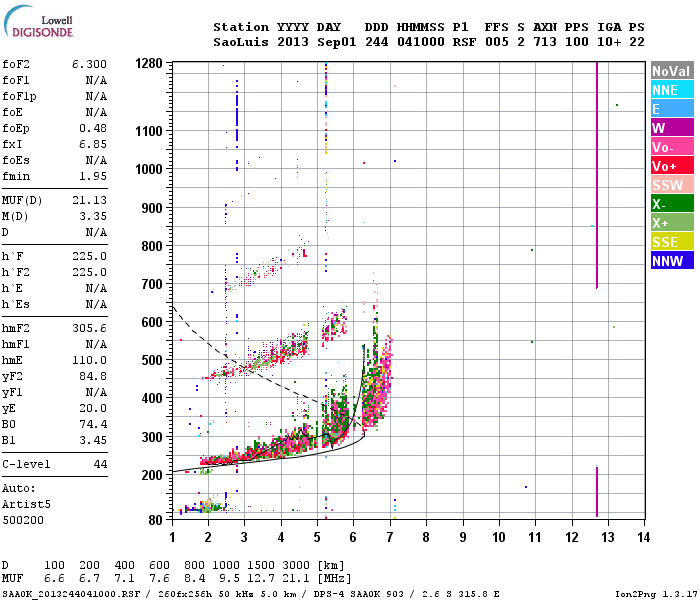Click the 14 label on frequency axis
Image resolution: width=700 pixels, height=600 pixels.
643,537
